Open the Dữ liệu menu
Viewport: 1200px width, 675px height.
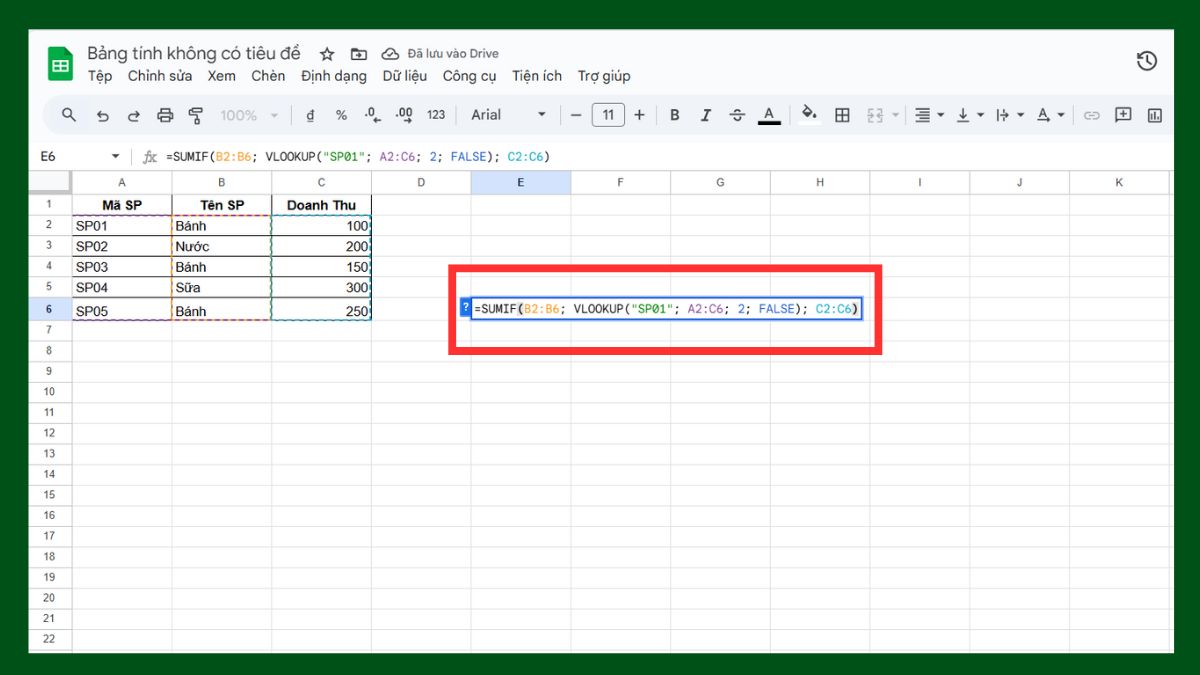click(x=405, y=76)
